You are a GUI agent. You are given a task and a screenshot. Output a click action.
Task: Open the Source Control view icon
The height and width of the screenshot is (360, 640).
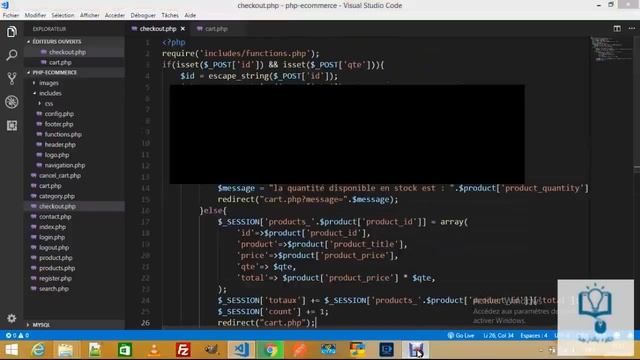point(11,78)
